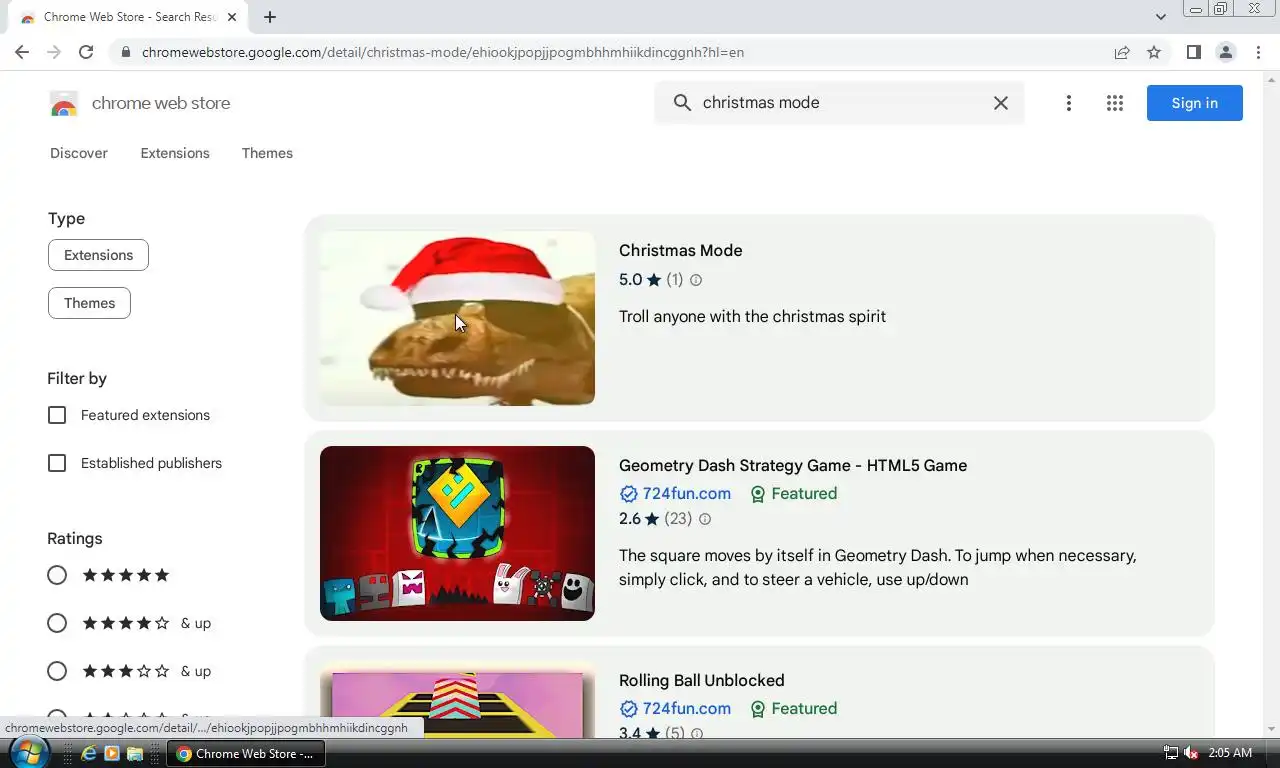The image size is (1280, 768).
Task: Click 'Troll anyone with the christmas spirit' description
Action: click(x=752, y=317)
